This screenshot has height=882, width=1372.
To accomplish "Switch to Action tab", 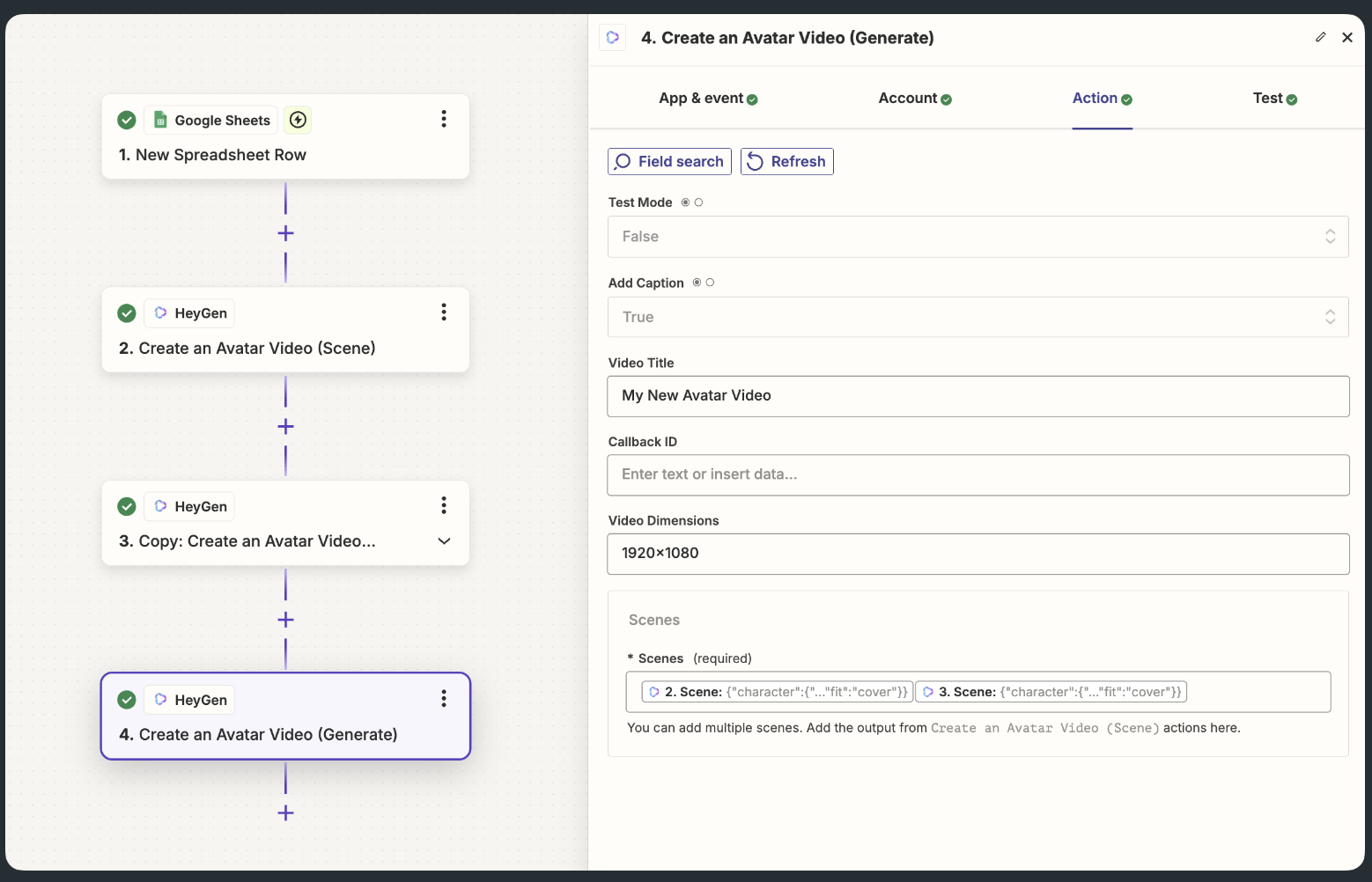I will coord(1102,99).
